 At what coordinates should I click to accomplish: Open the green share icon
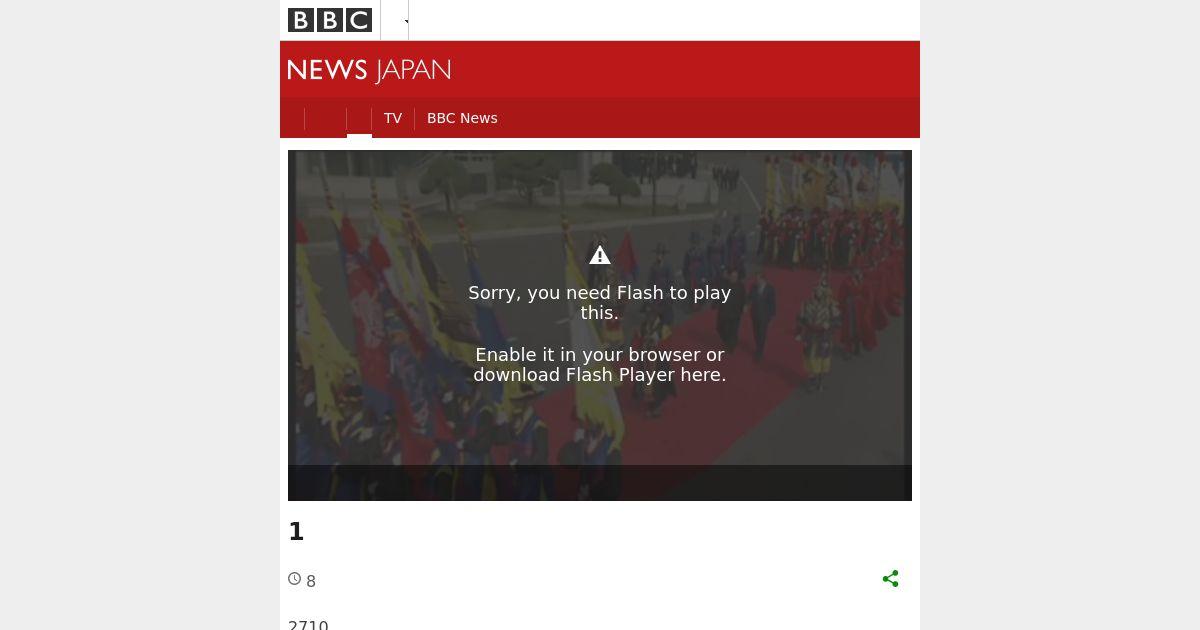890,579
